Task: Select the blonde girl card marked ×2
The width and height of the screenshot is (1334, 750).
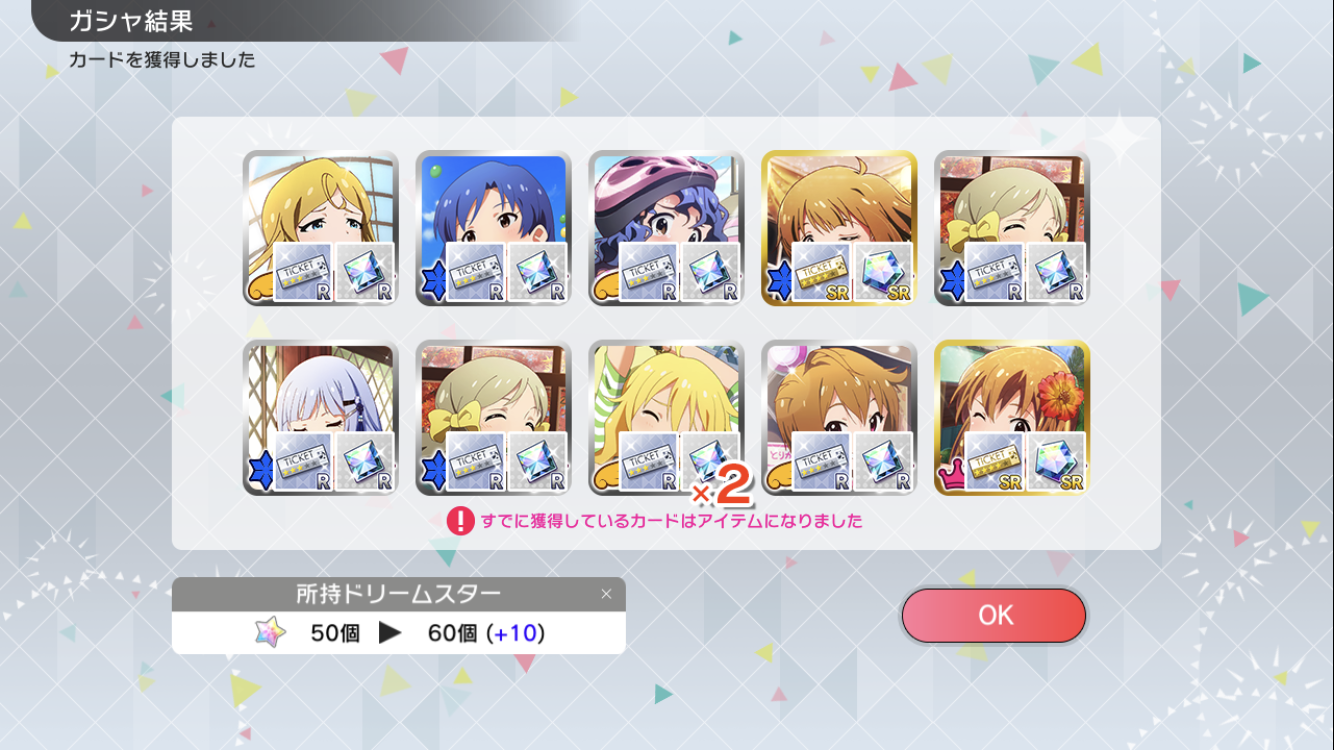Action: coord(667,418)
